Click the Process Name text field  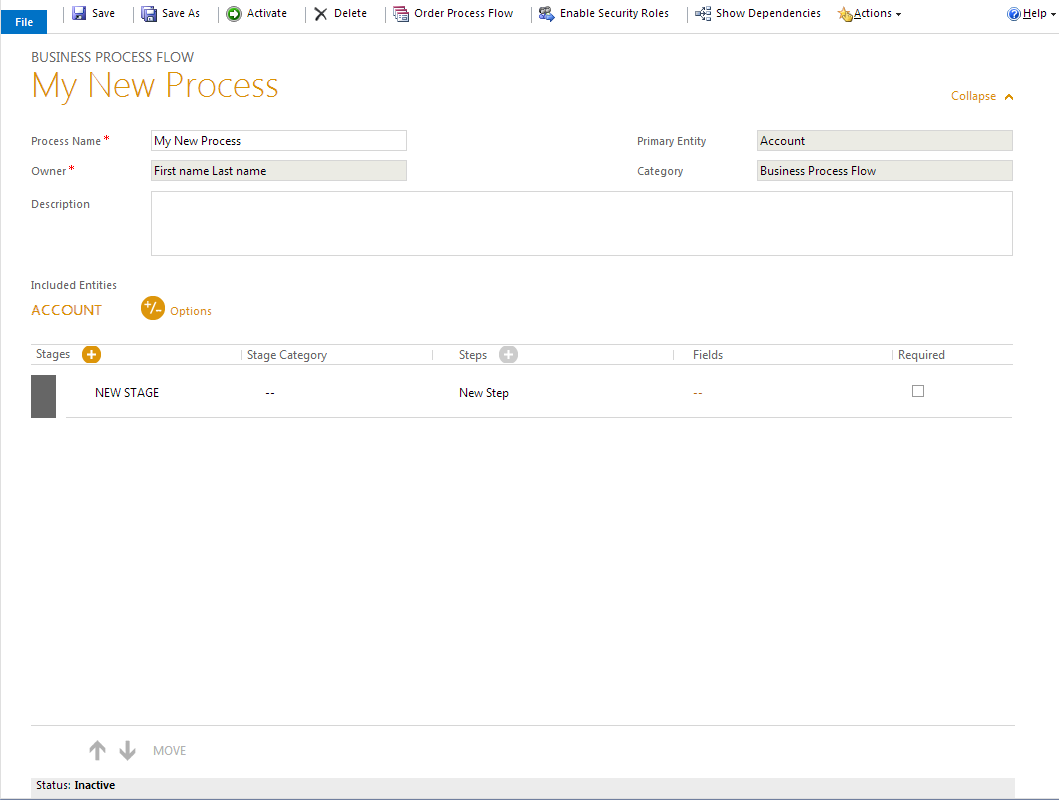tap(279, 141)
